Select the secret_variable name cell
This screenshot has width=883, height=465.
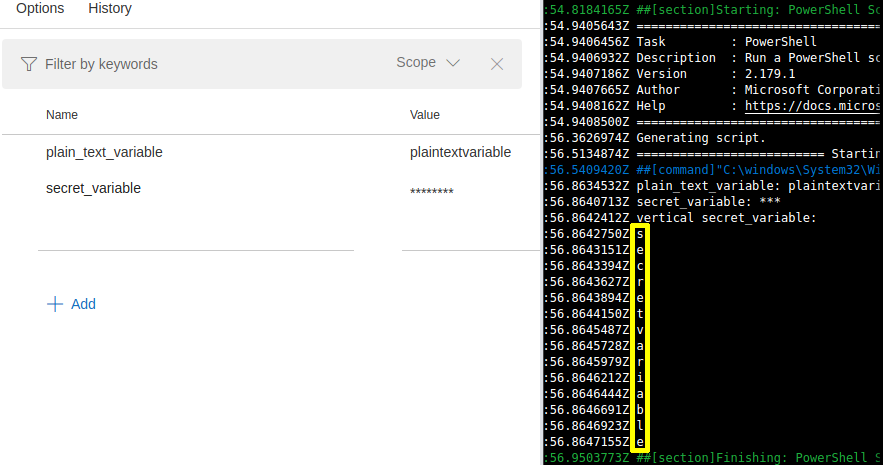93,188
